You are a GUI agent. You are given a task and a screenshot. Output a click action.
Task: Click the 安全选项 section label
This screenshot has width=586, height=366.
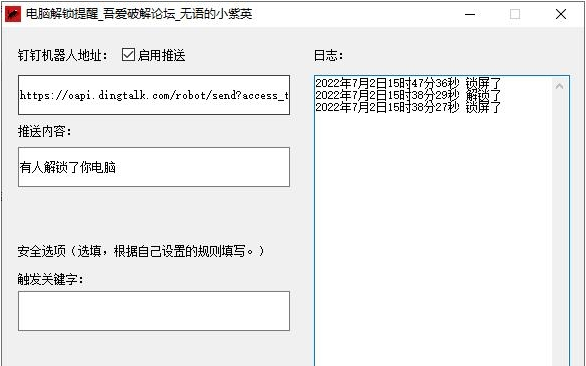(141, 251)
